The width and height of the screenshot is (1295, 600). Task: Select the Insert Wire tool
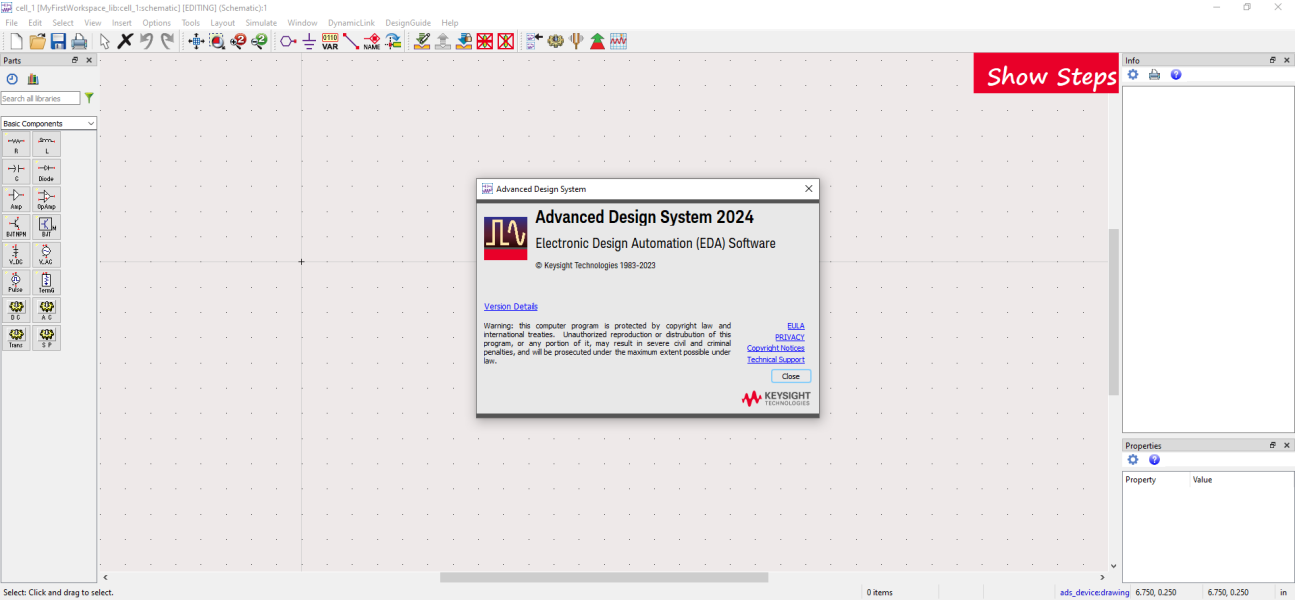pos(351,41)
